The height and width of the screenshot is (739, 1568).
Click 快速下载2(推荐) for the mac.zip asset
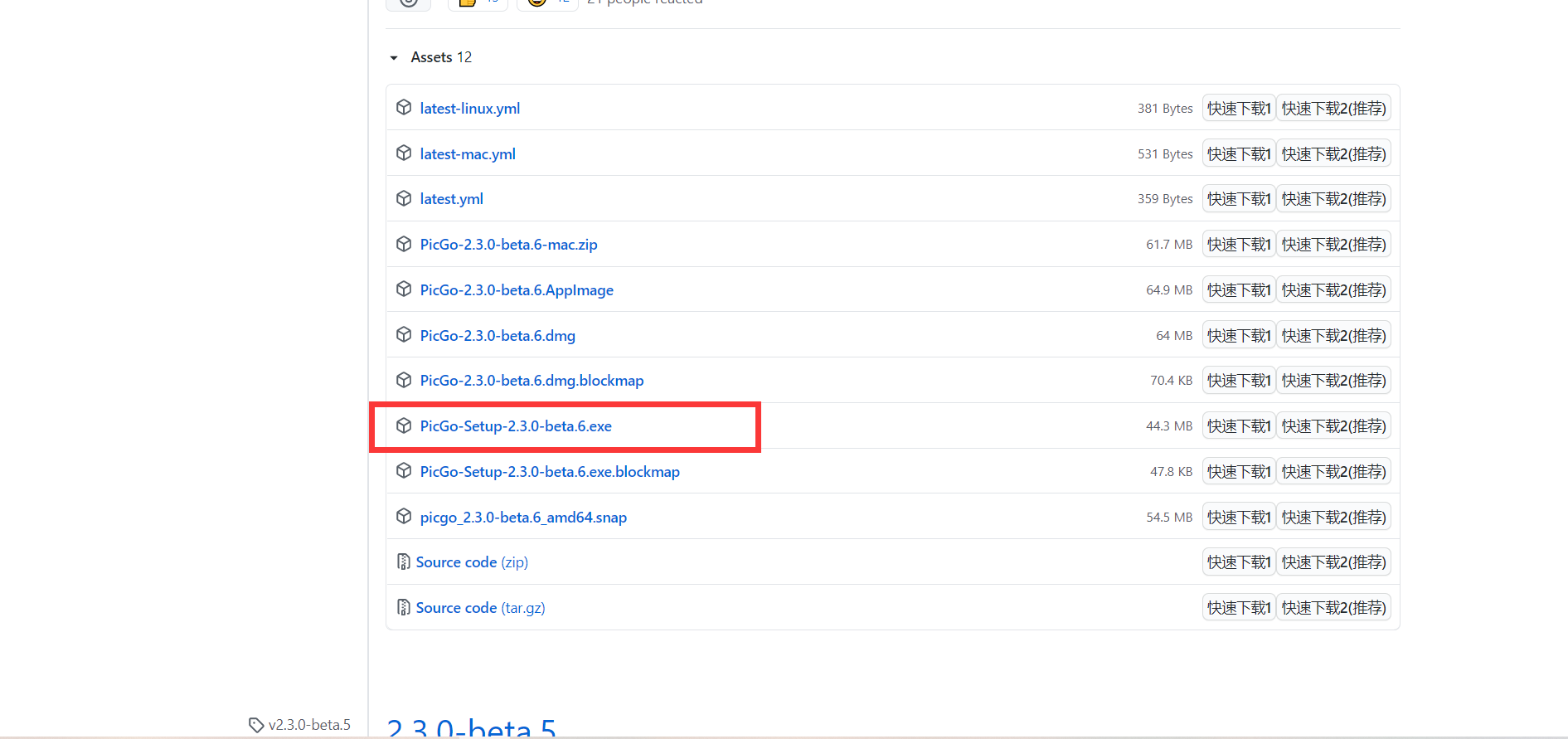pyautogui.click(x=1334, y=245)
